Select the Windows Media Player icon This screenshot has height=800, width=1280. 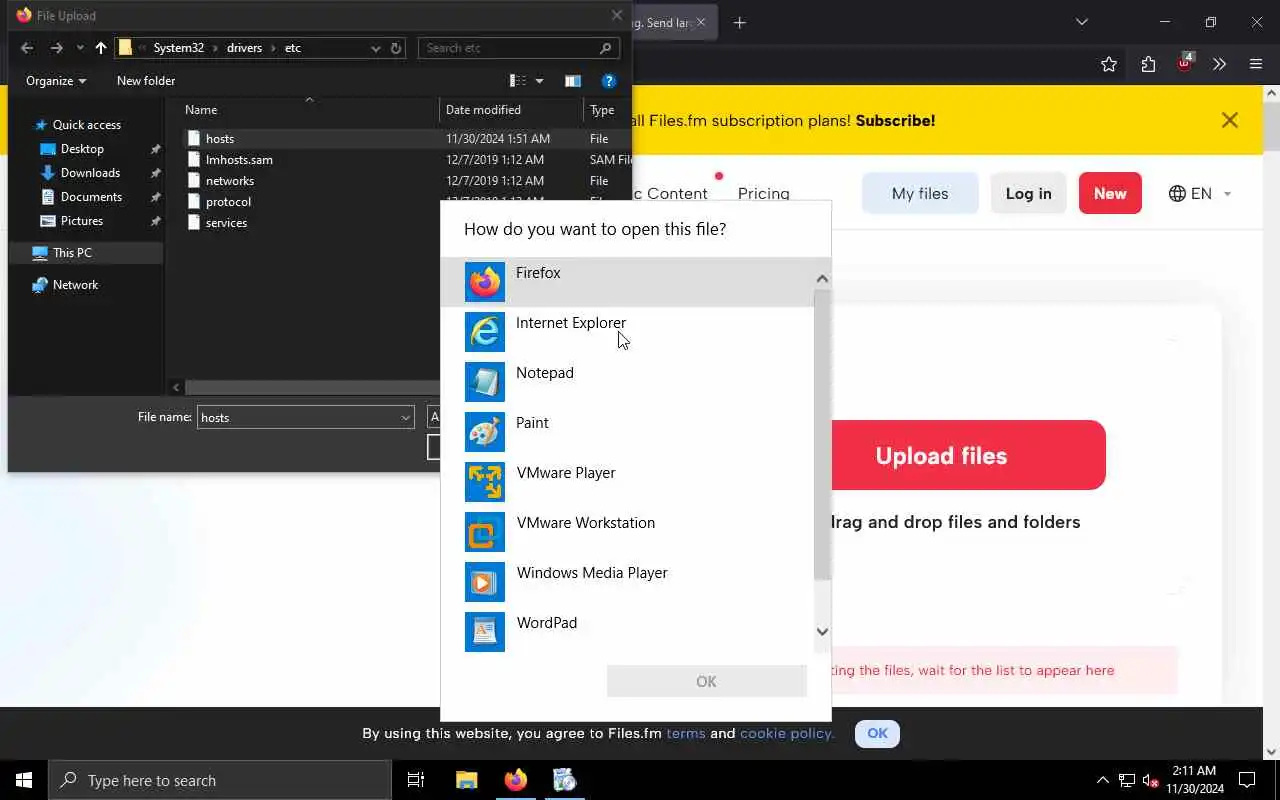pos(485,582)
